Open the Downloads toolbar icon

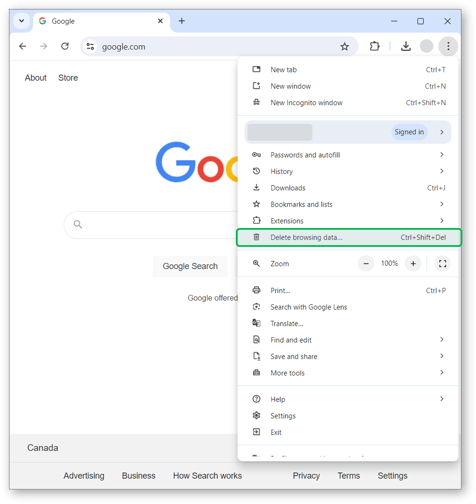(406, 46)
